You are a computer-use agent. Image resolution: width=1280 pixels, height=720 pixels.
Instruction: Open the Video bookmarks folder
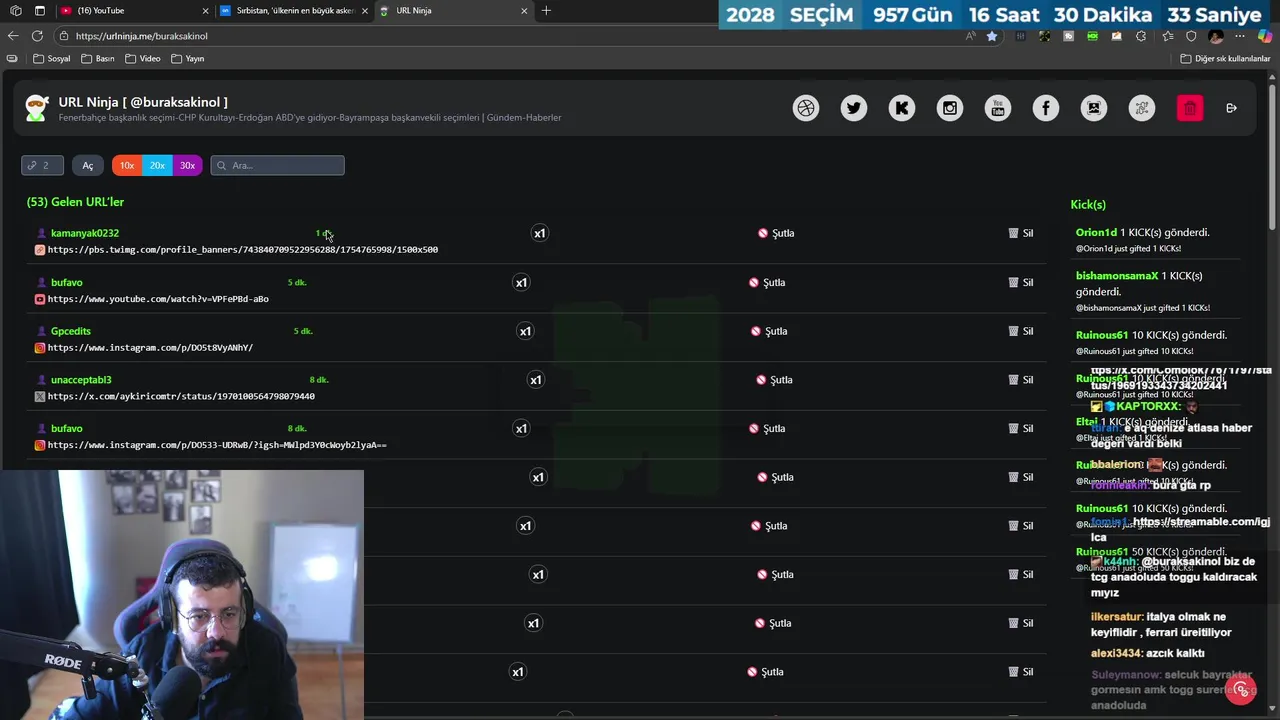(143, 59)
